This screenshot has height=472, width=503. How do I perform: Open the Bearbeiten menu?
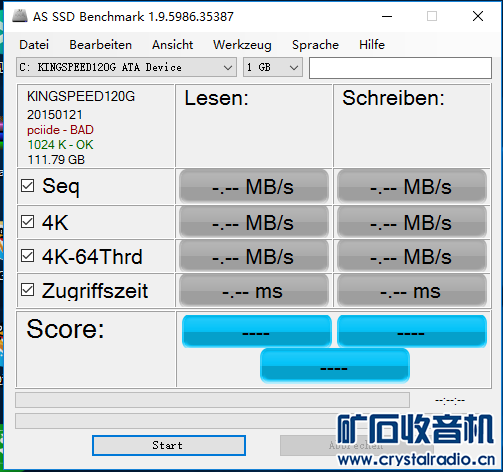[x=100, y=45]
